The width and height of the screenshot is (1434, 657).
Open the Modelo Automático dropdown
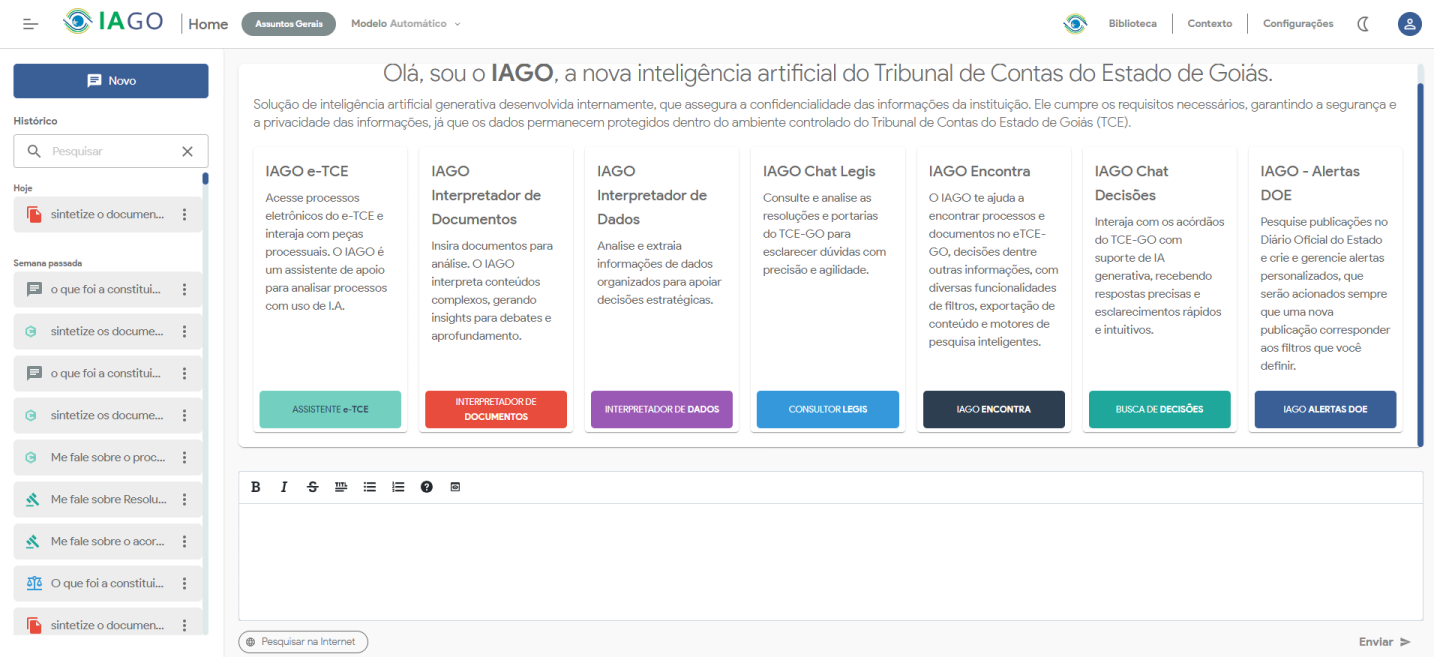click(x=406, y=24)
